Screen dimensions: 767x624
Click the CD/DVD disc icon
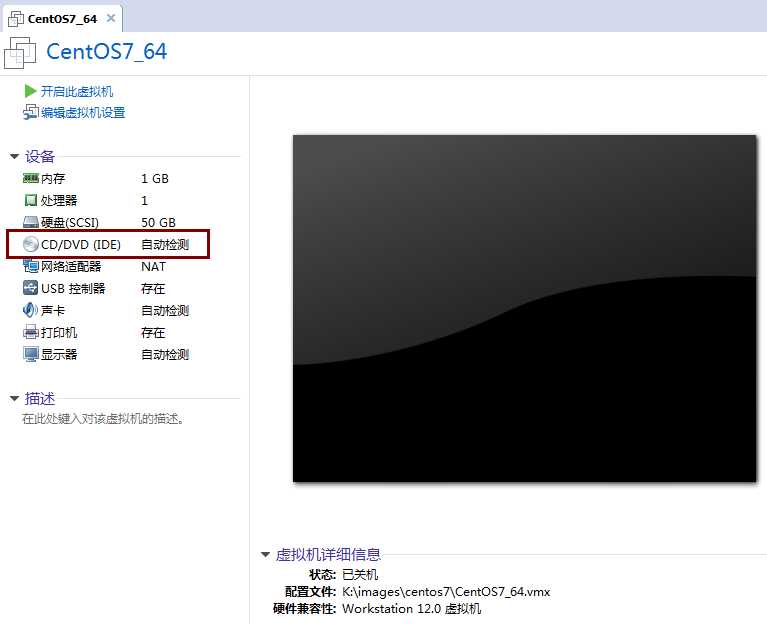(x=30, y=244)
